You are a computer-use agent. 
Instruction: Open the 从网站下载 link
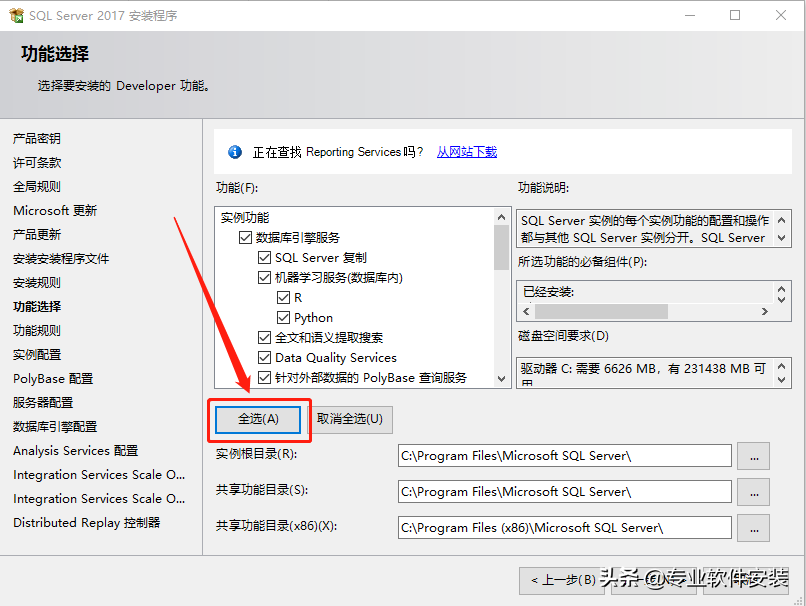[x=467, y=152]
